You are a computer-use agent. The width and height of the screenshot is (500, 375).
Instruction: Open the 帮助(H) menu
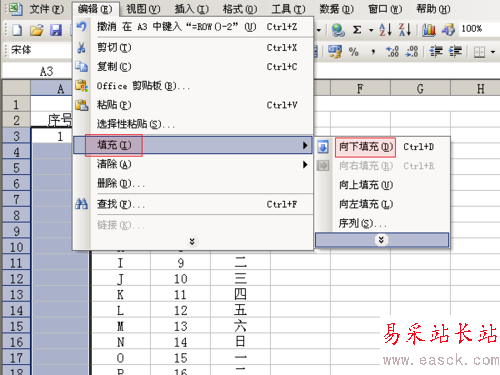point(433,9)
